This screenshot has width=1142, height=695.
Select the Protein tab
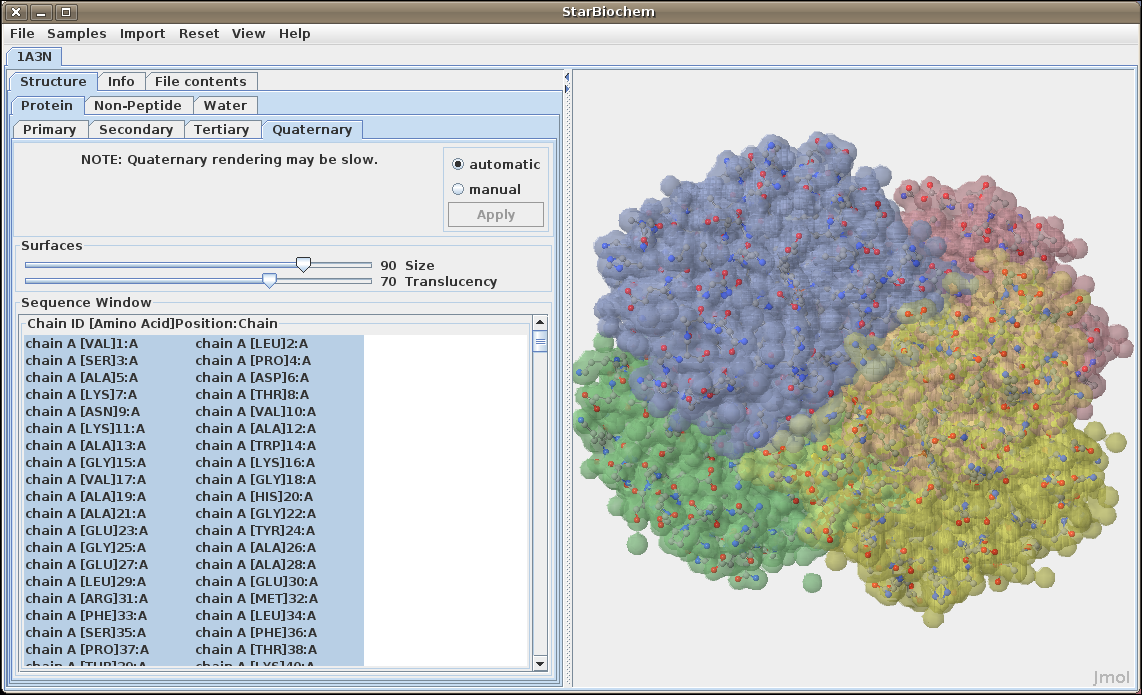click(47, 106)
